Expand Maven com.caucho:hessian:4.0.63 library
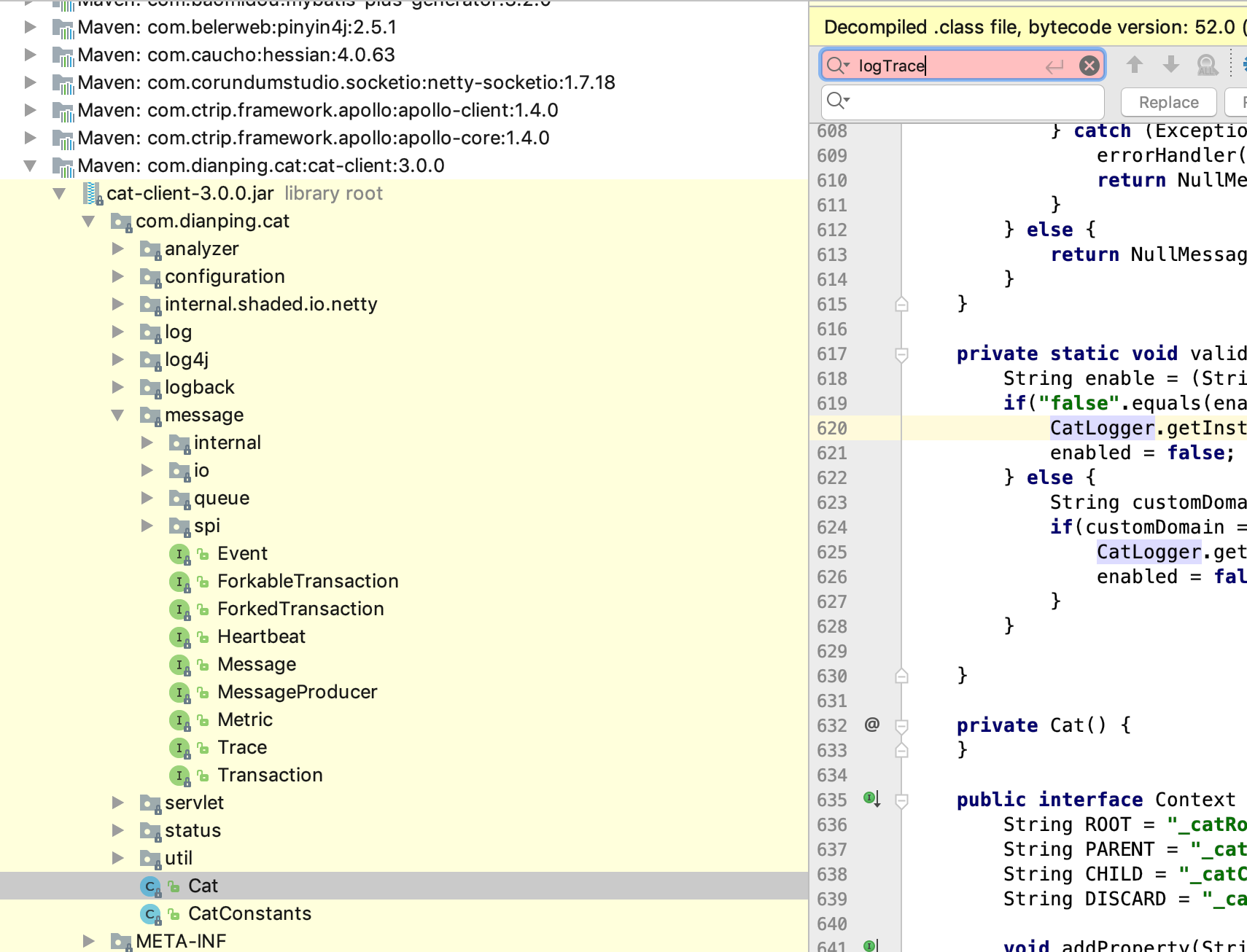This screenshot has width=1247, height=952. [x=31, y=55]
